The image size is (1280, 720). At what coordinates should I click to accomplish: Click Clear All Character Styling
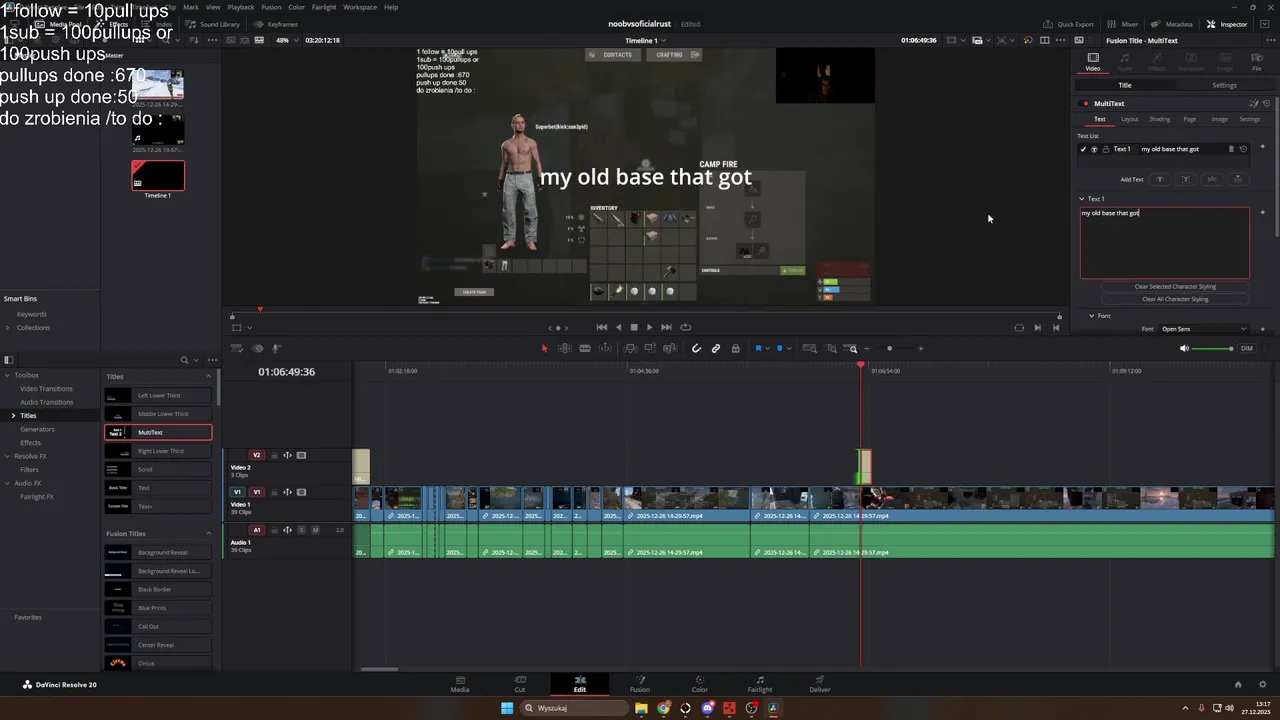1175,299
